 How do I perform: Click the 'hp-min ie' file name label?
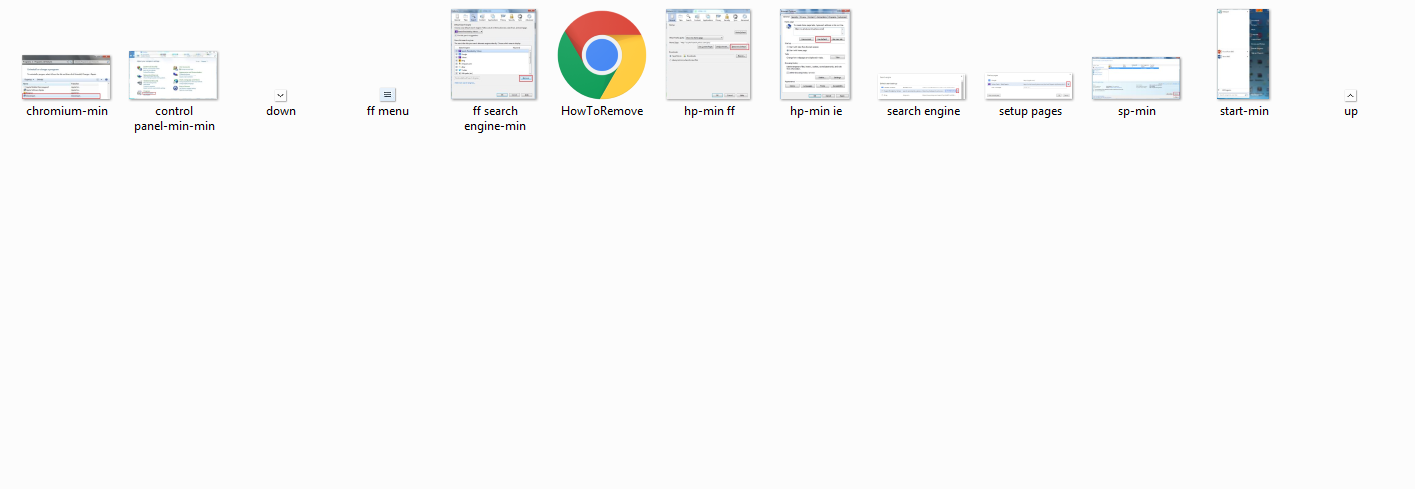(816, 111)
